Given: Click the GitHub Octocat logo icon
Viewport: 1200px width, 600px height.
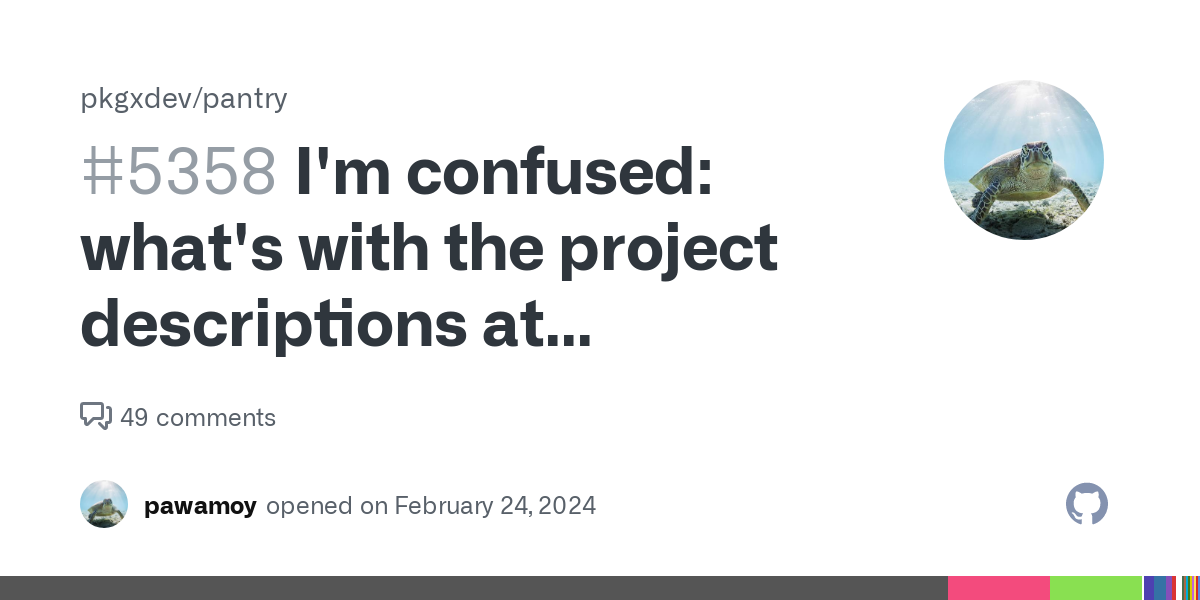Looking at the screenshot, I should [x=1086, y=504].
